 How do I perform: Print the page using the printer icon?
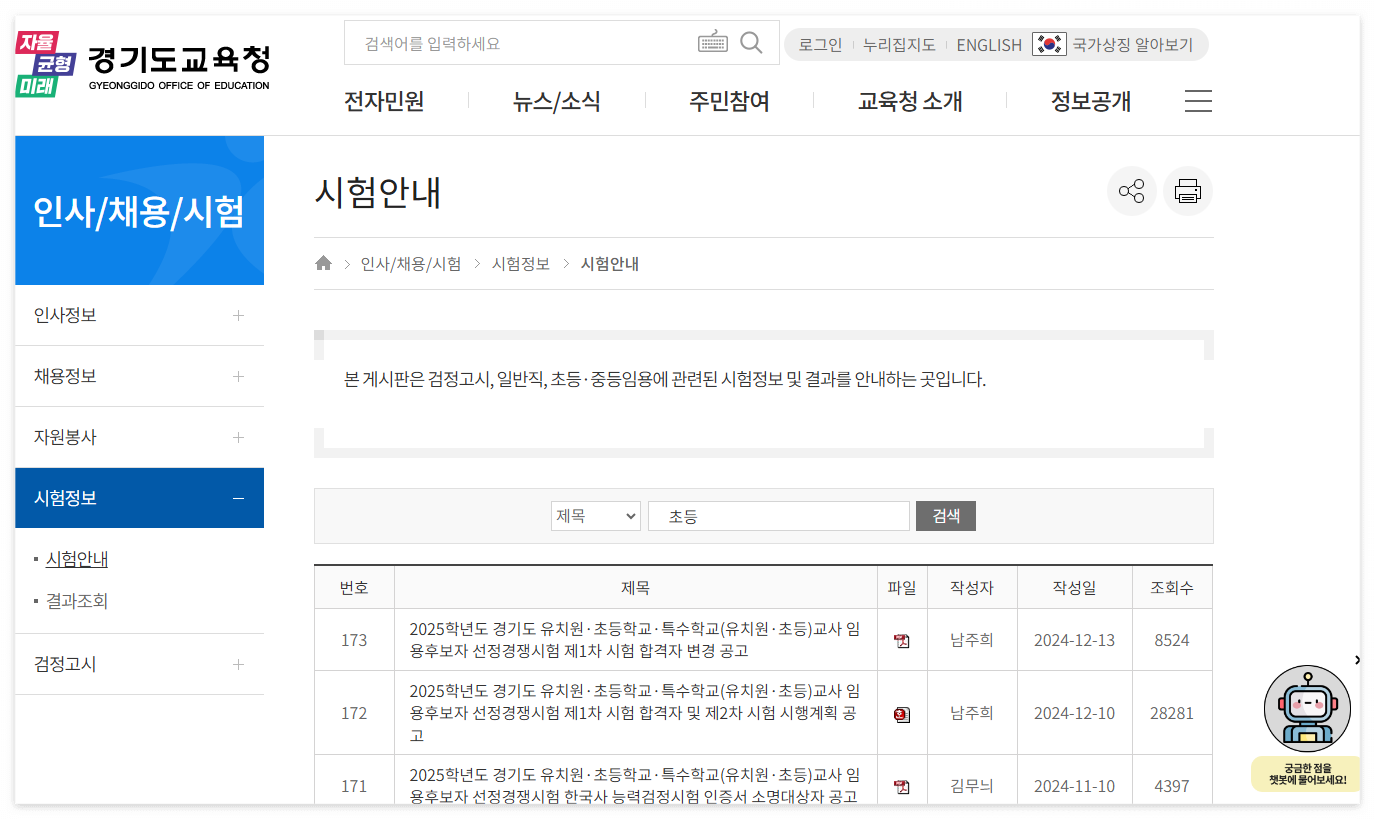pos(1187,191)
